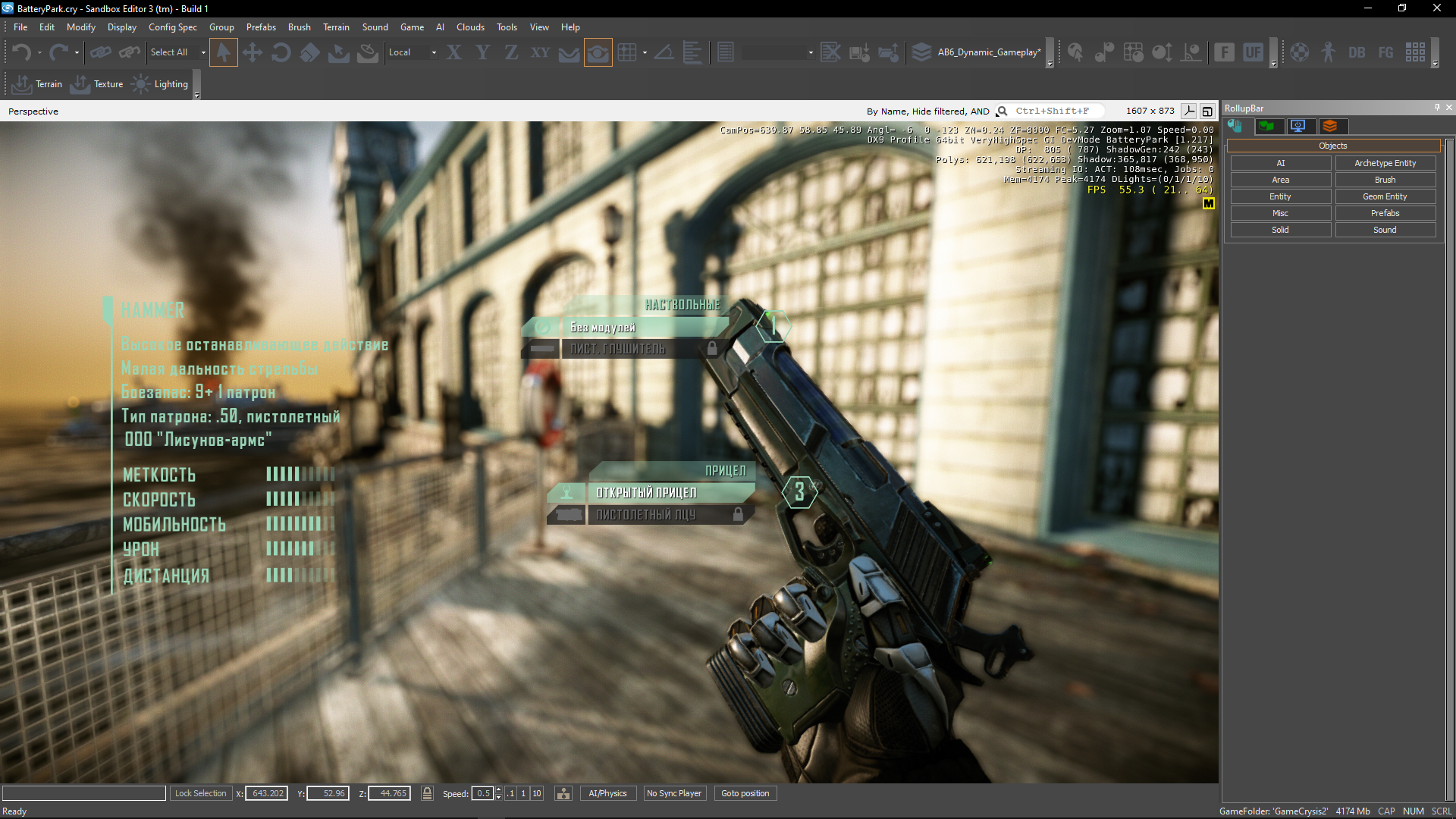Open the Select All filter dropdown
The image size is (1456, 819).
click(x=203, y=52)
